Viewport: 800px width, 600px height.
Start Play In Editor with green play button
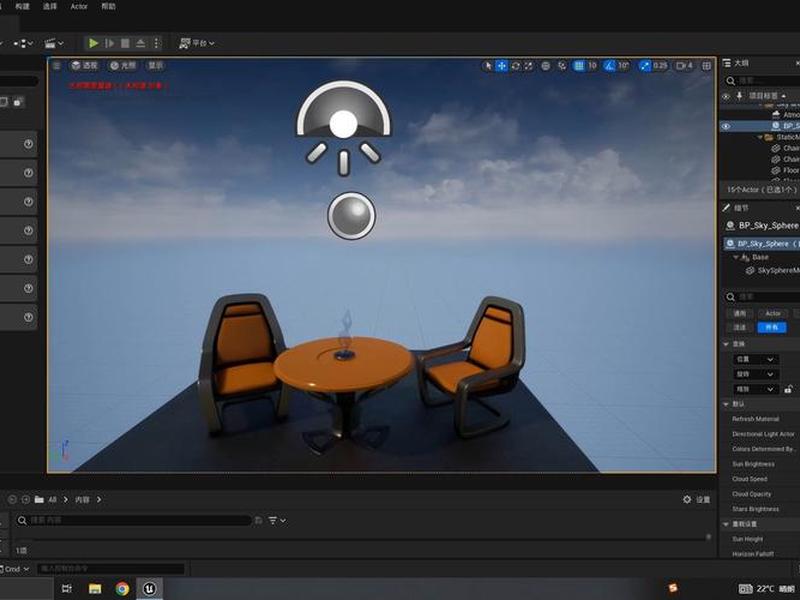click(93, 43)
